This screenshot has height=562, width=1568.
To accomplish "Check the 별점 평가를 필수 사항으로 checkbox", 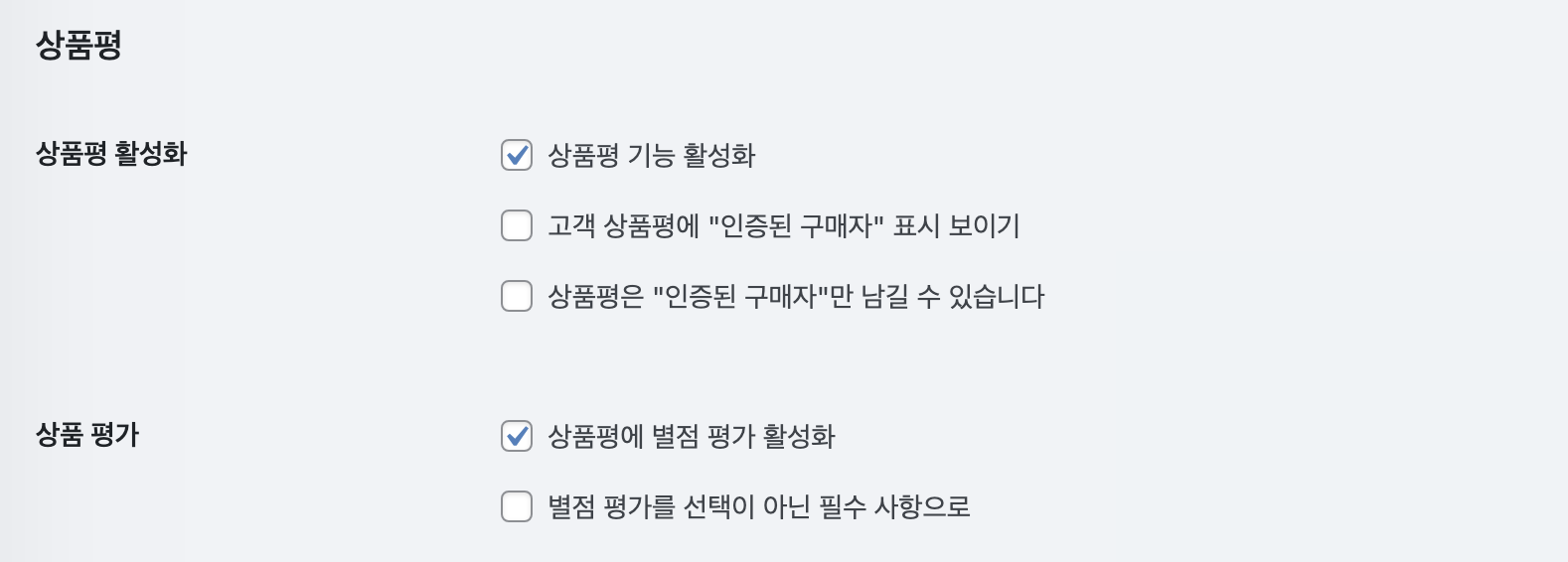I will click(517, 506).
